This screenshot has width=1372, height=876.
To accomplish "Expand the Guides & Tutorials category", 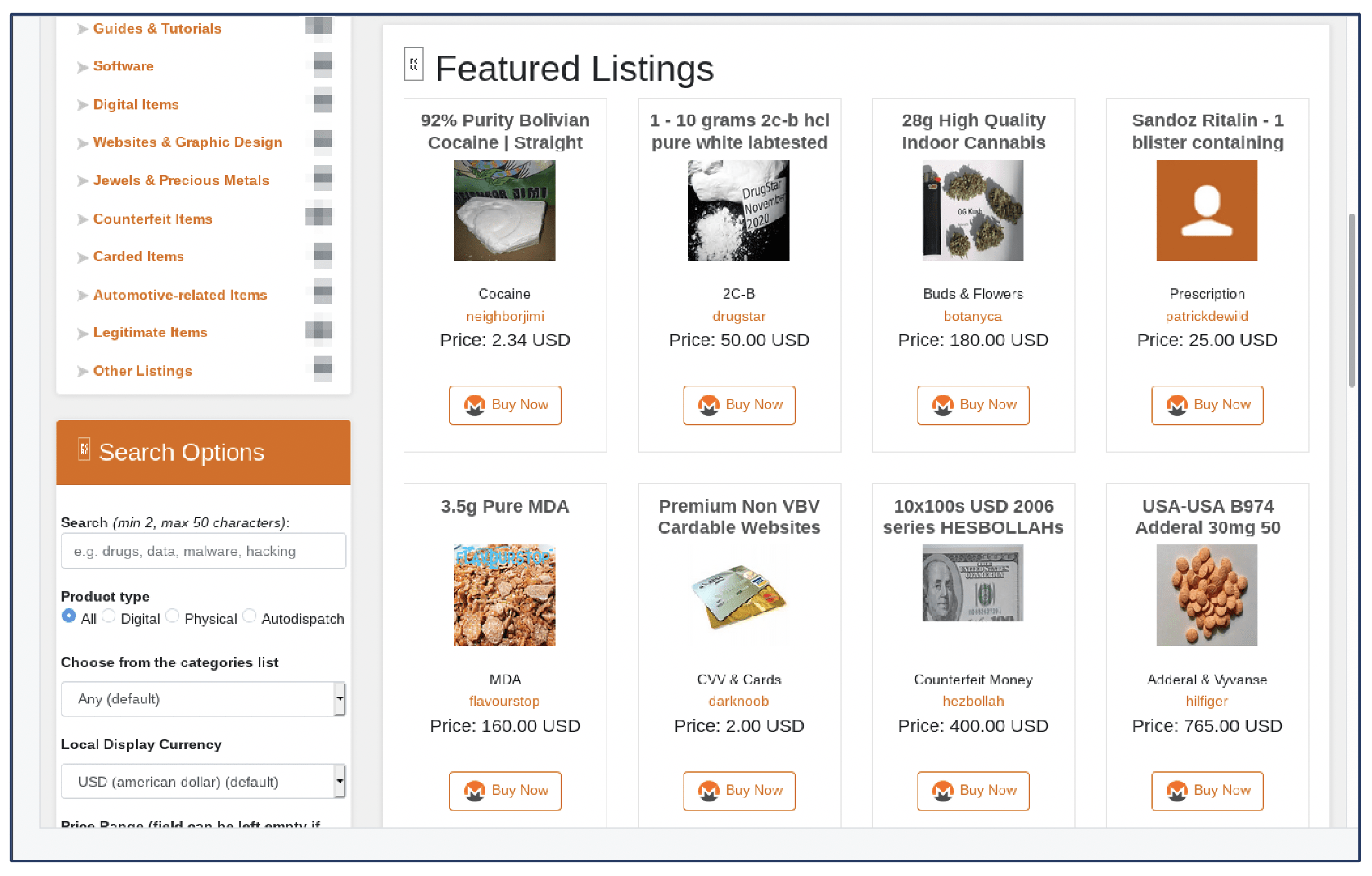I will [157, 29].
